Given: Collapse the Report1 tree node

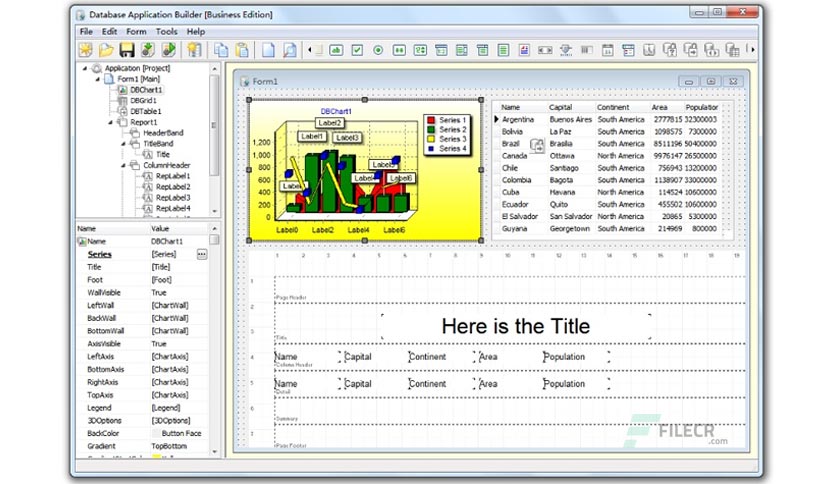Looking at the screenshot, I should click(111, 123).
